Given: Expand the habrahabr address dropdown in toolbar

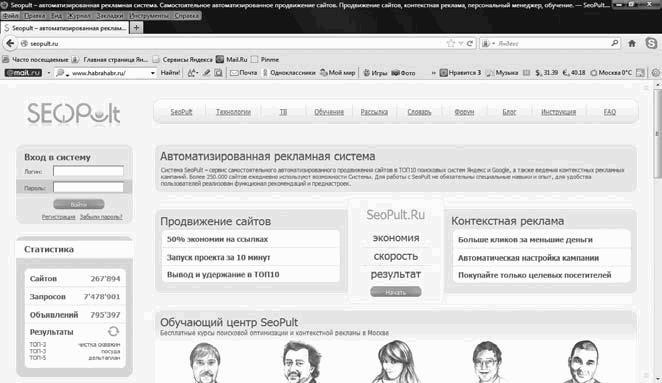Looking at the screenshot, I should click(152, 73).
